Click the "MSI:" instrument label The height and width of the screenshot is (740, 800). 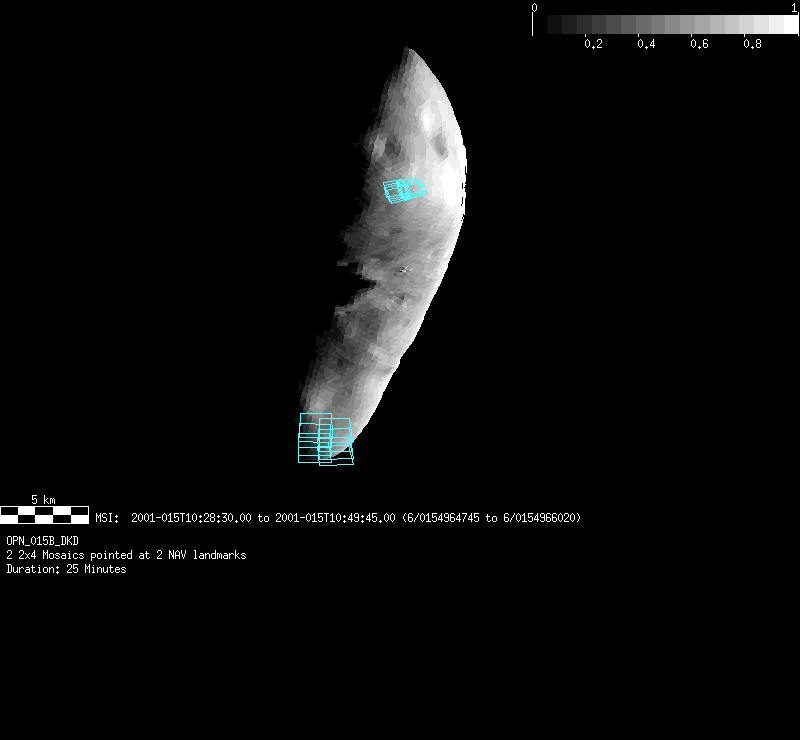tap(108, 518)
